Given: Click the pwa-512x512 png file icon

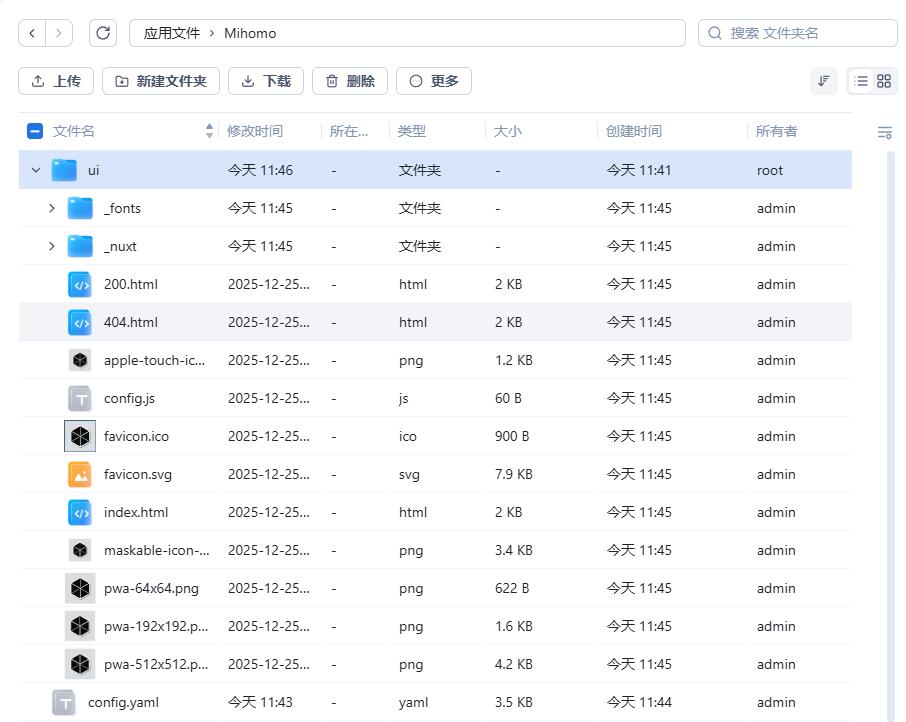Looking at the screenshot, I should click(x=81, y=664).
